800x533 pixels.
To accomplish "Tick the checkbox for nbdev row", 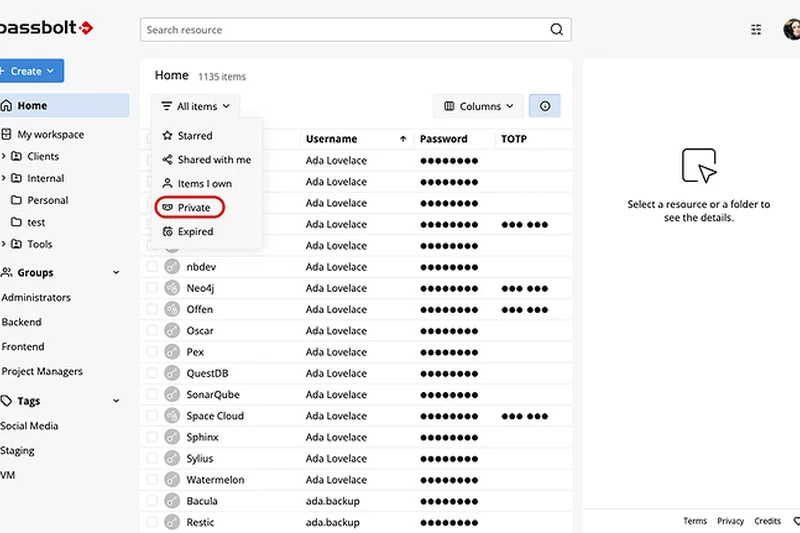I will 152,266.
